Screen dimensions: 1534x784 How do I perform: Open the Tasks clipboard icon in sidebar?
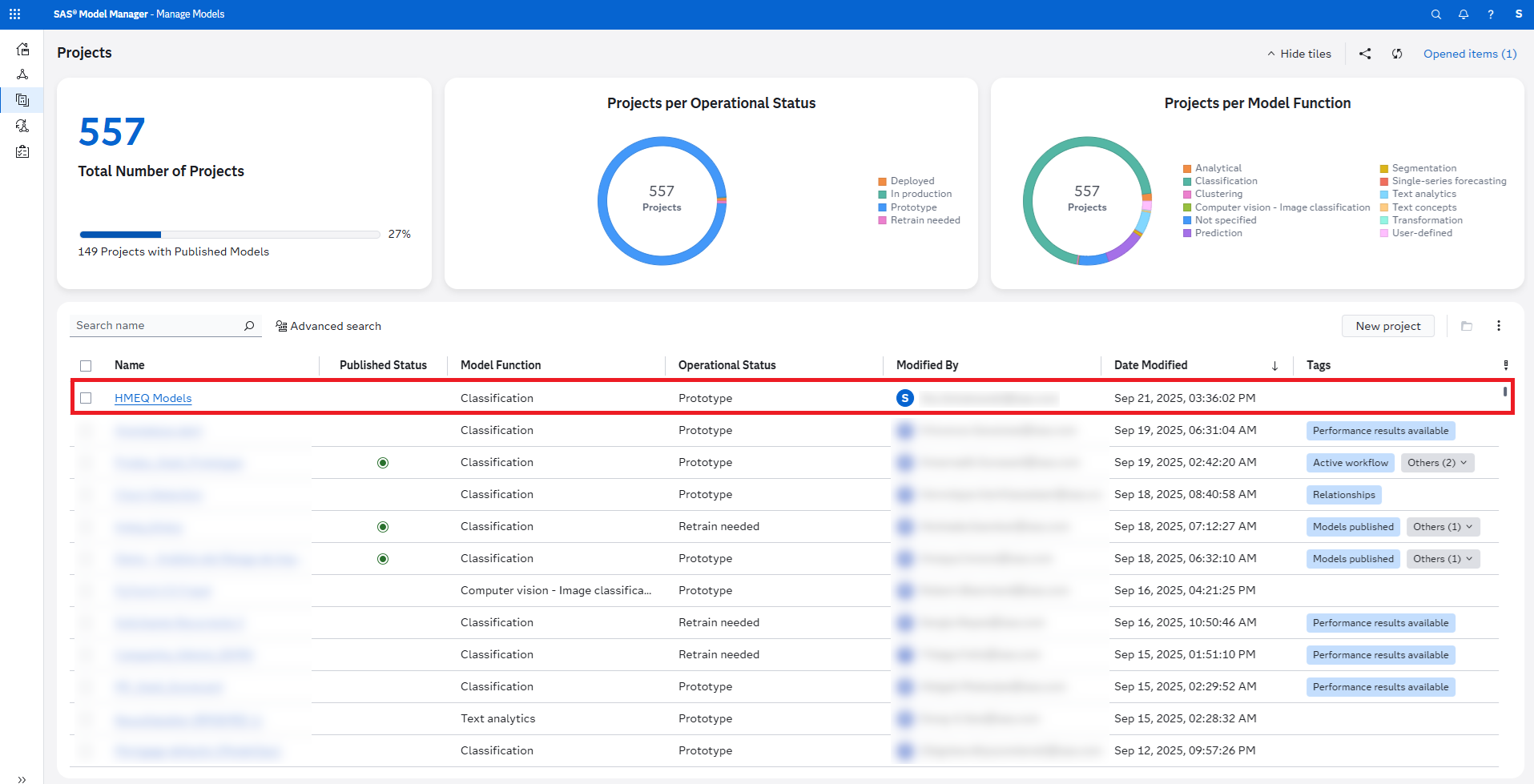pyautogui.click(x=22, y=151)
